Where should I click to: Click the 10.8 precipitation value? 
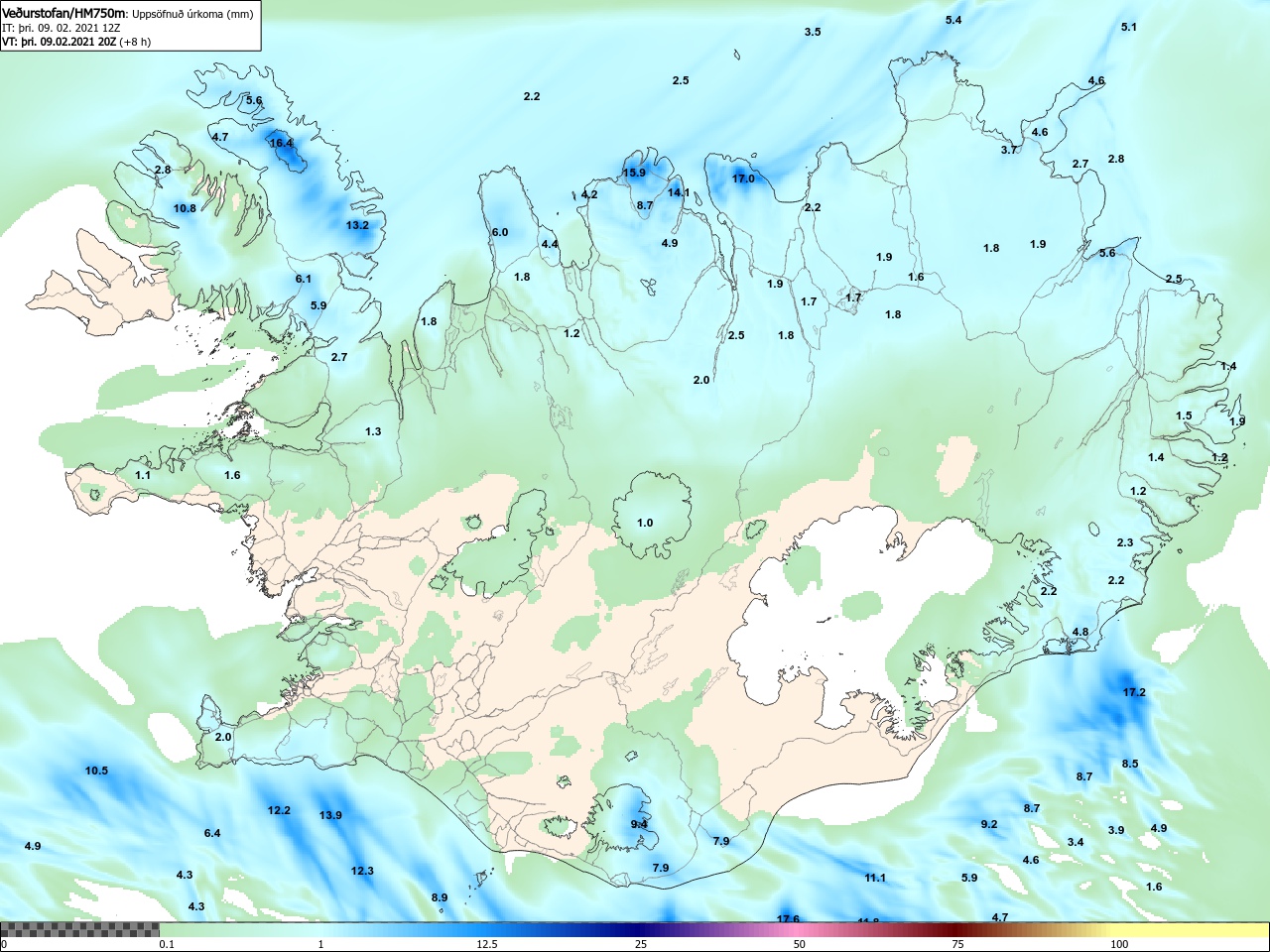click(x=185, y=208)
